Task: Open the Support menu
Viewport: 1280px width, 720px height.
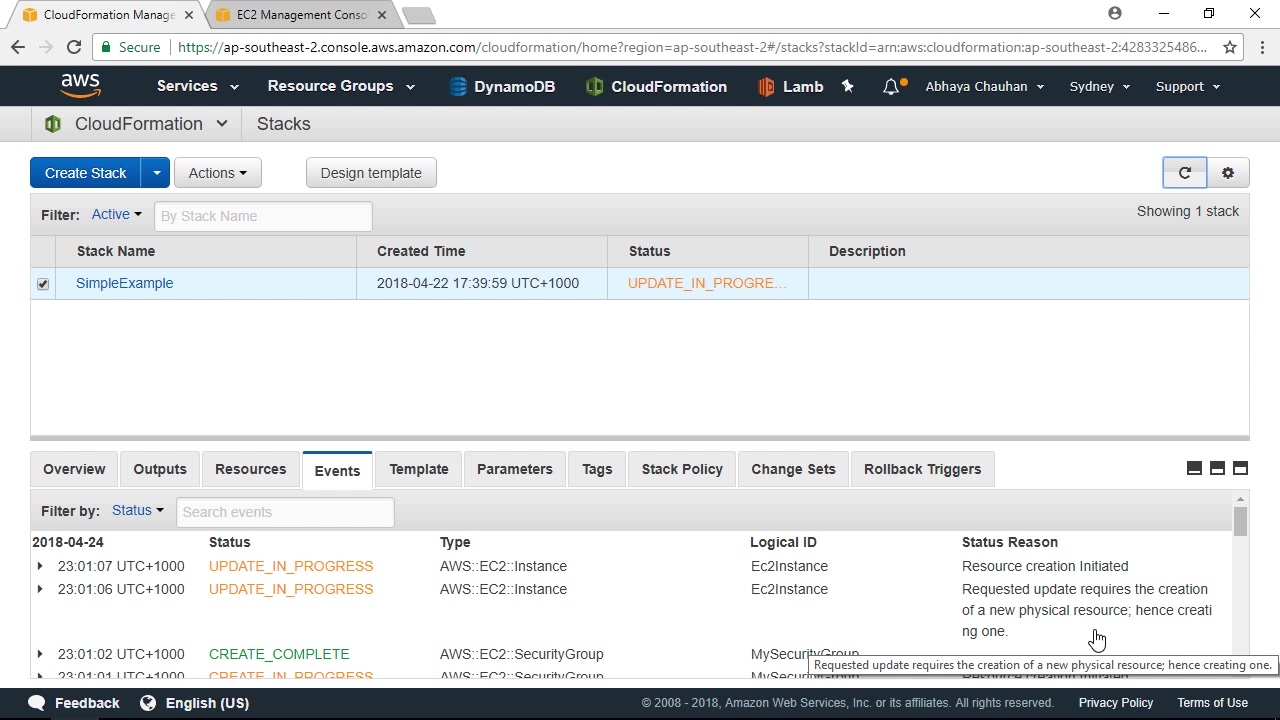Action: point(1188,87)
